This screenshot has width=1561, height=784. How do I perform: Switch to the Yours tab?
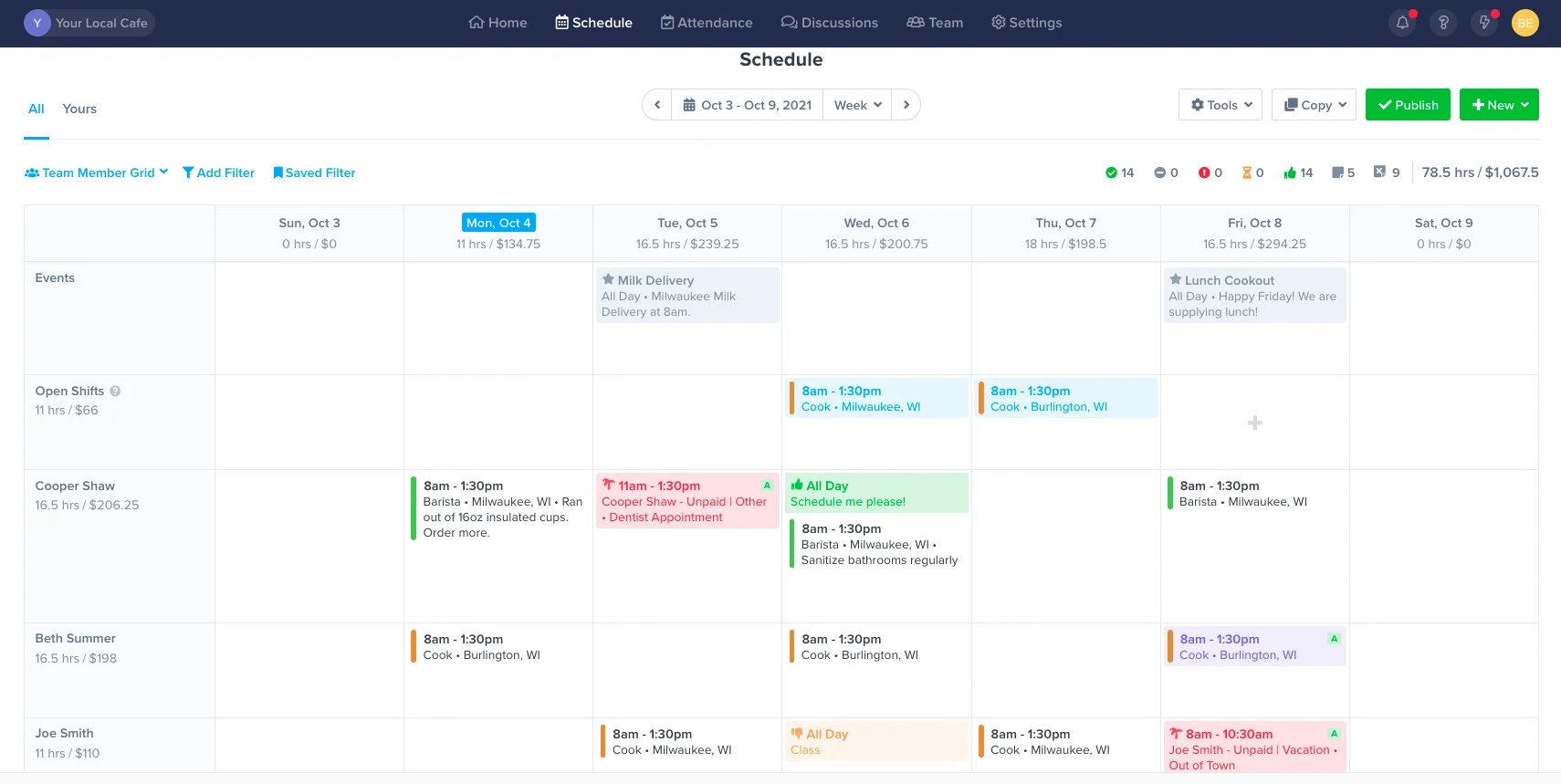click(x=79, y=109)
